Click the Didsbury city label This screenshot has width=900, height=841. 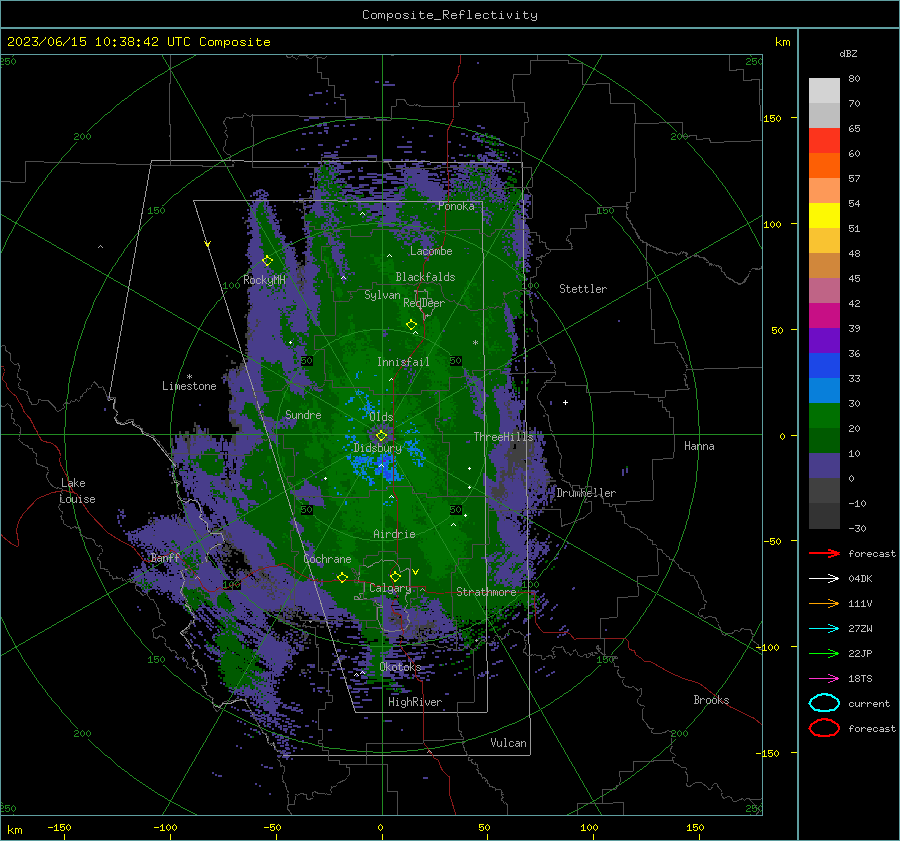coord(378,448)
